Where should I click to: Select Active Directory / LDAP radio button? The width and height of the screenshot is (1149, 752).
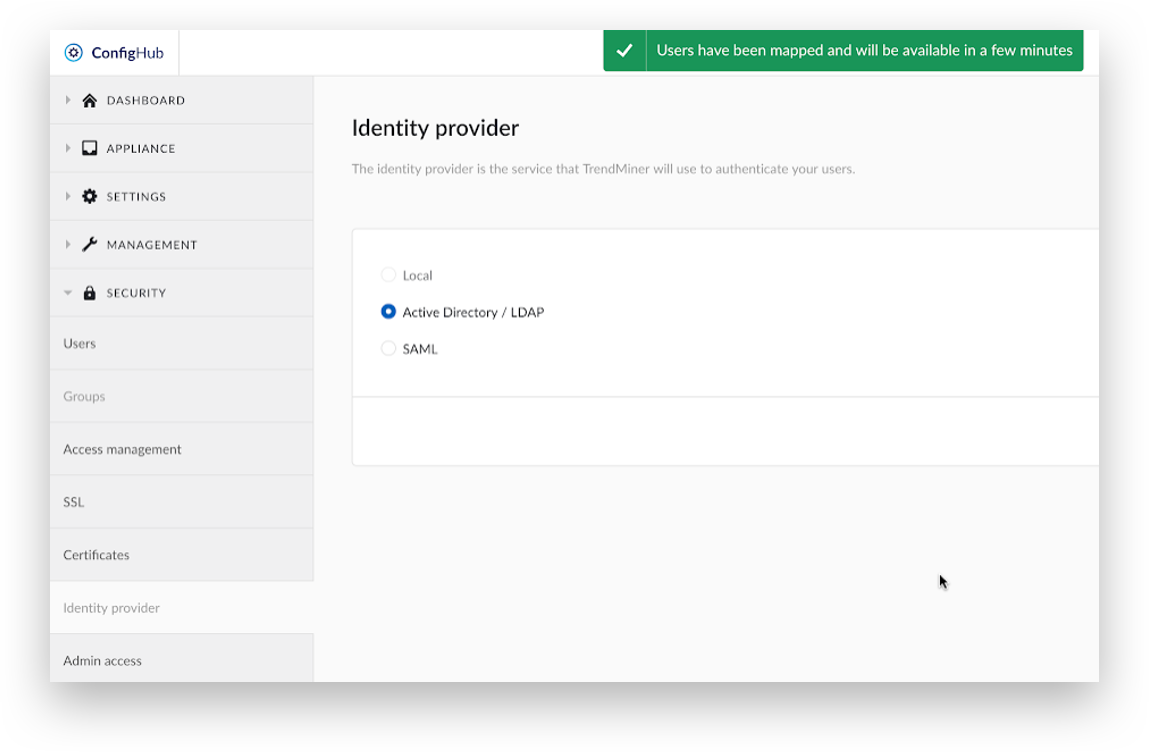point(388,312)
